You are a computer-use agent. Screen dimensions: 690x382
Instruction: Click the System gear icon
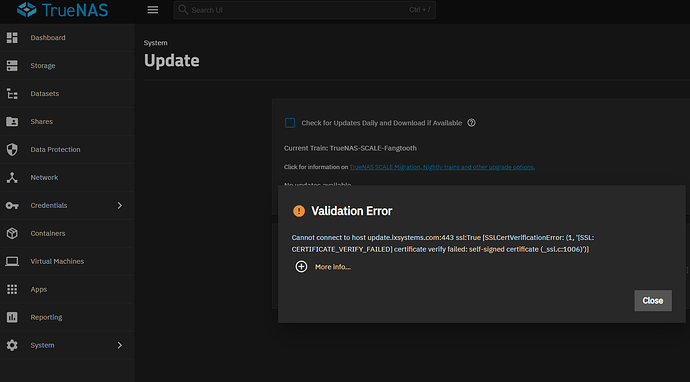(x=12, y=345)
